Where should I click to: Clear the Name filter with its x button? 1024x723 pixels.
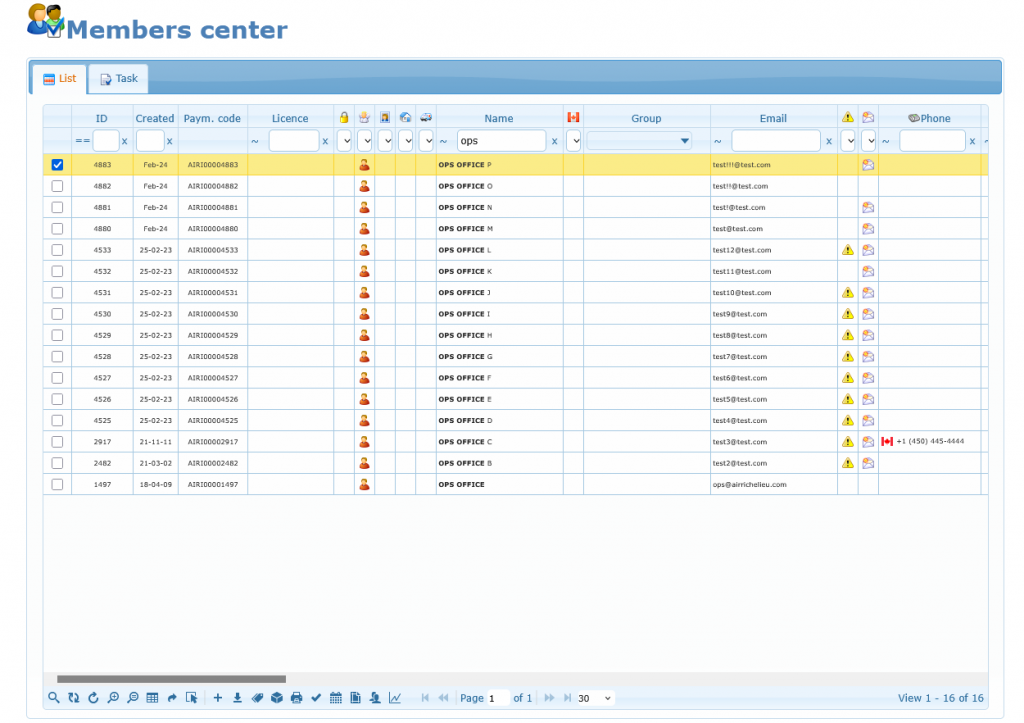pyautogui.click(x=554, y=141)
